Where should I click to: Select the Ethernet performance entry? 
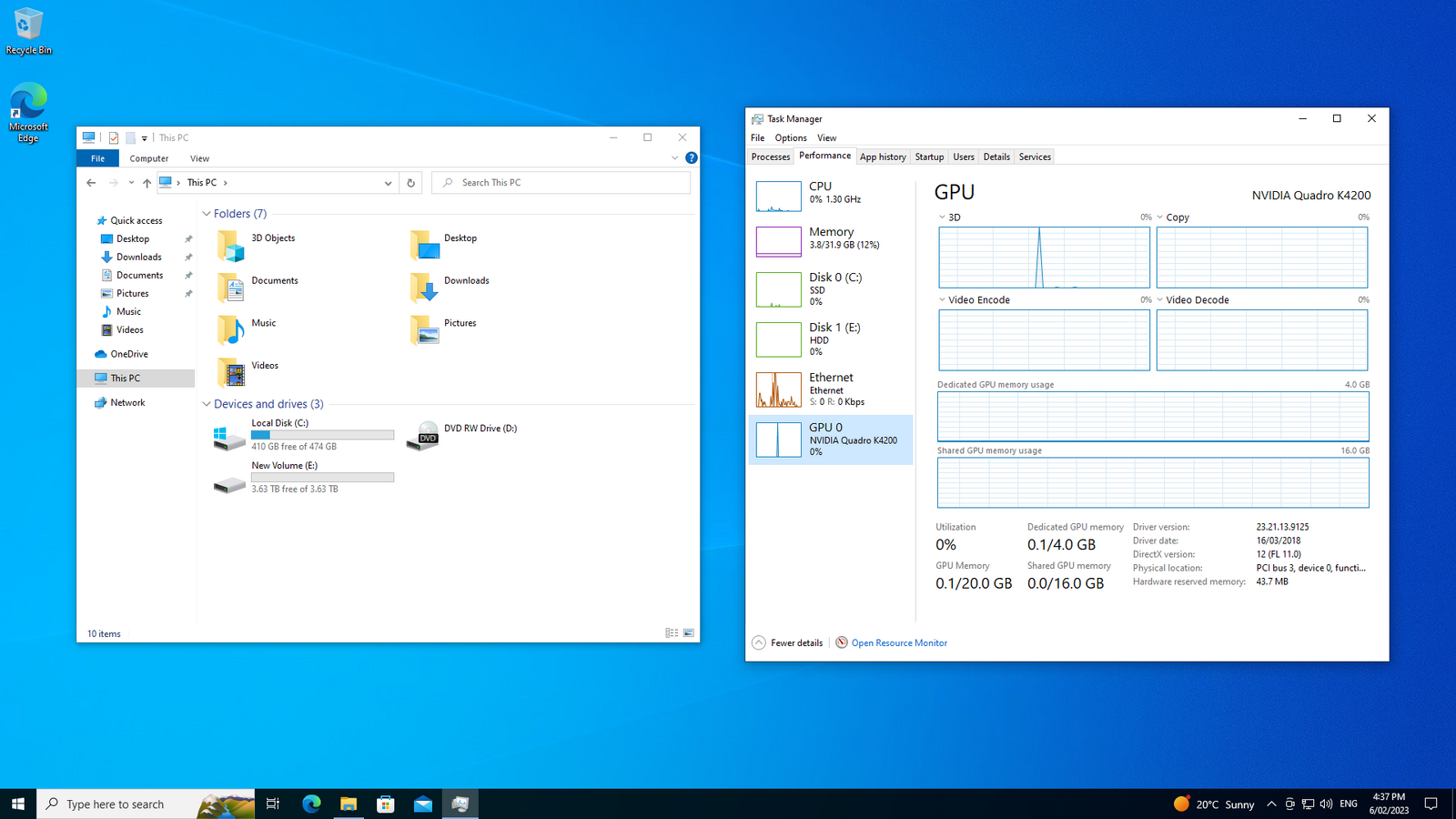[x=831, y=389]
